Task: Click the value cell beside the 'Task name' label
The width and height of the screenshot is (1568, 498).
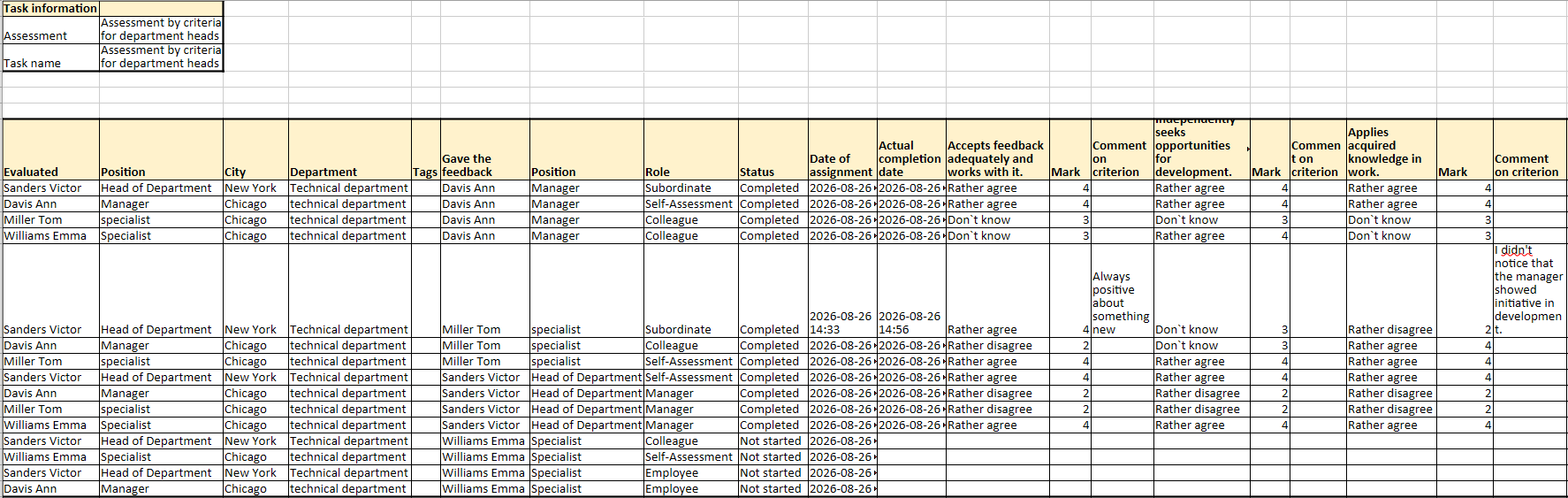Action: click(x=161, y=57)
